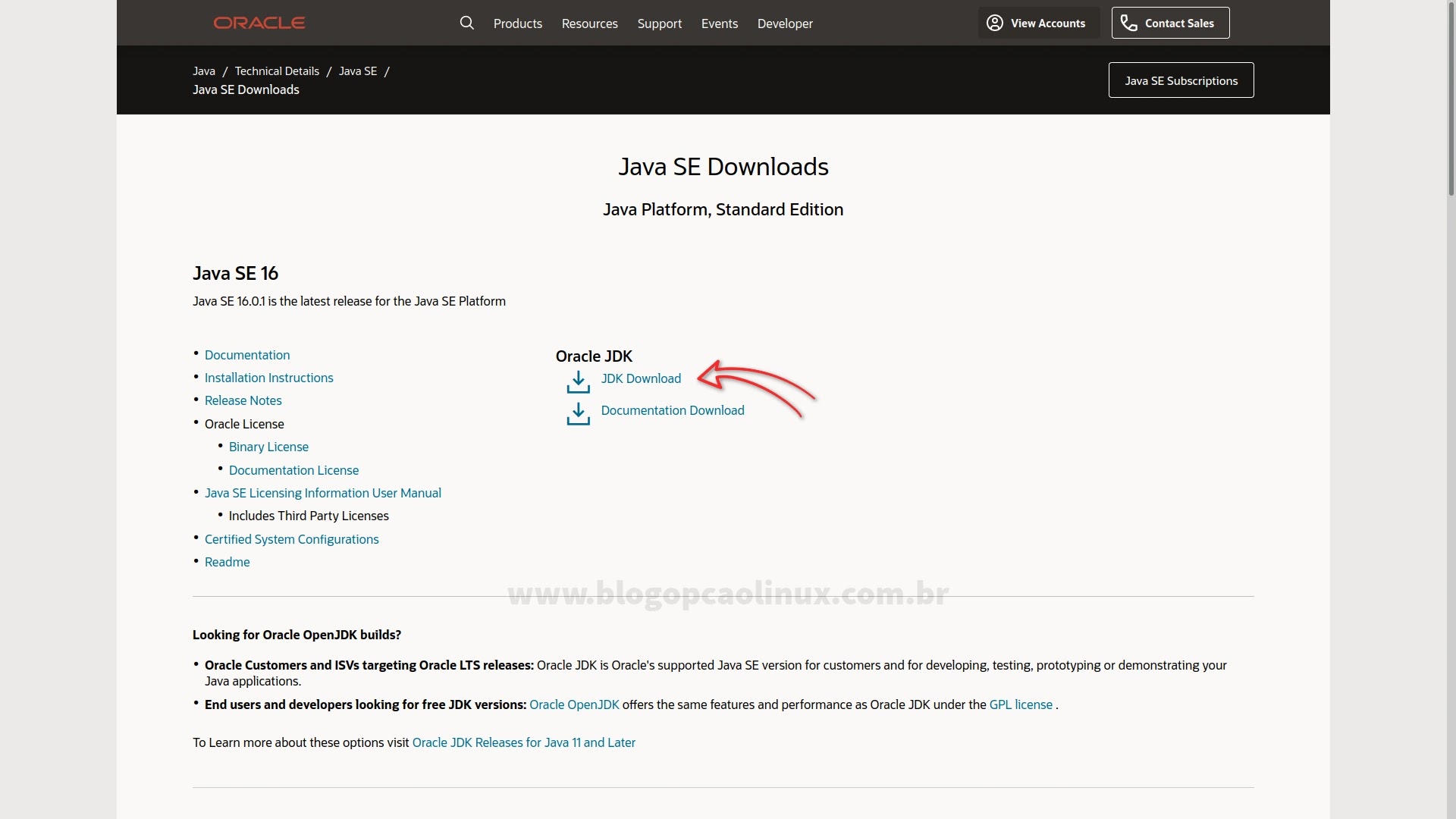Click the phone icon in Contact Sales

[1128, 23]
